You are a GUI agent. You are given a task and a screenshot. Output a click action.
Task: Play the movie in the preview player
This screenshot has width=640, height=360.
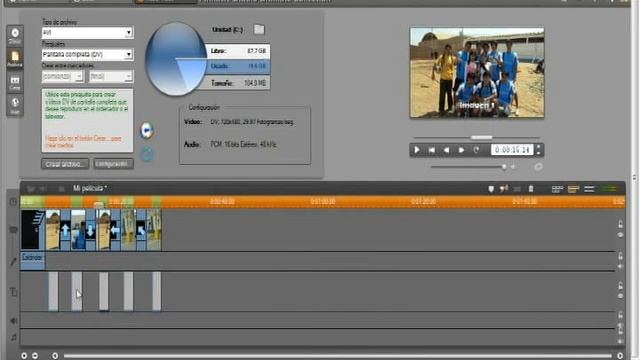coord(417,150)
